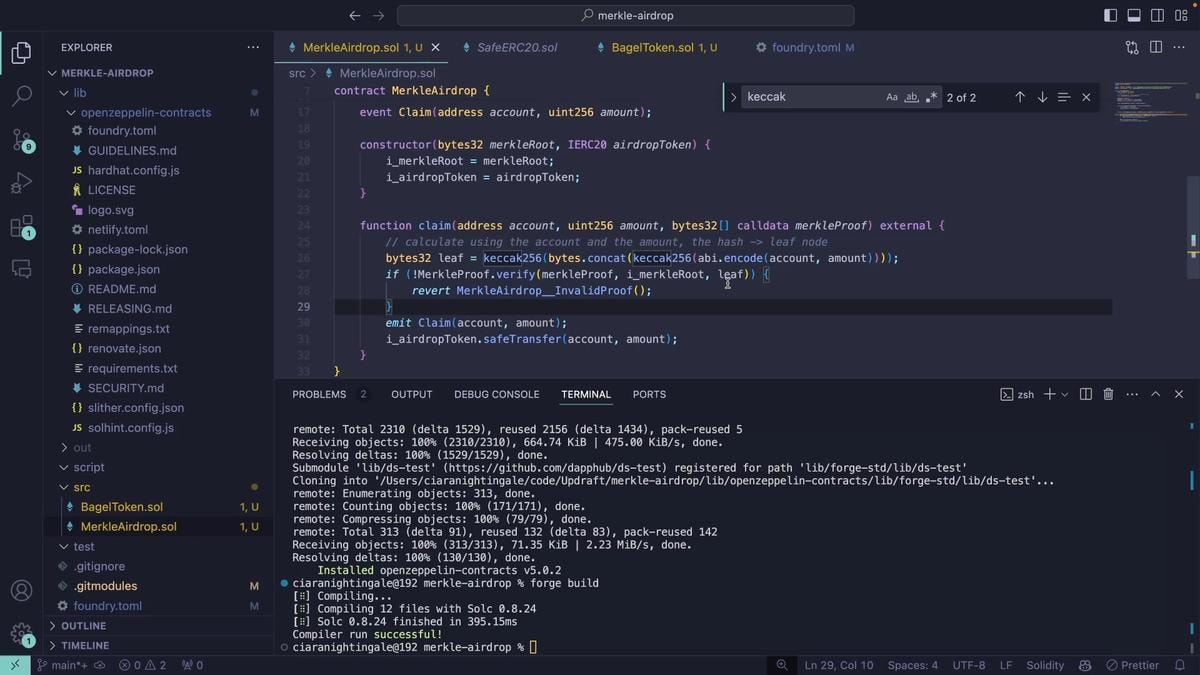Collapse the lib folder
Viewport: 1200px width, 675px height.
tap(158, 93)
